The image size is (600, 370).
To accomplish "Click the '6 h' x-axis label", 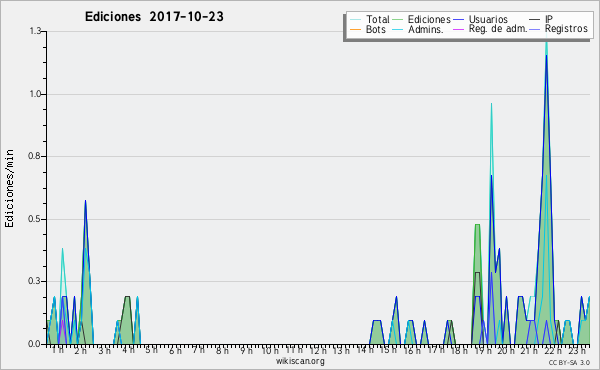I will point(175,350).
